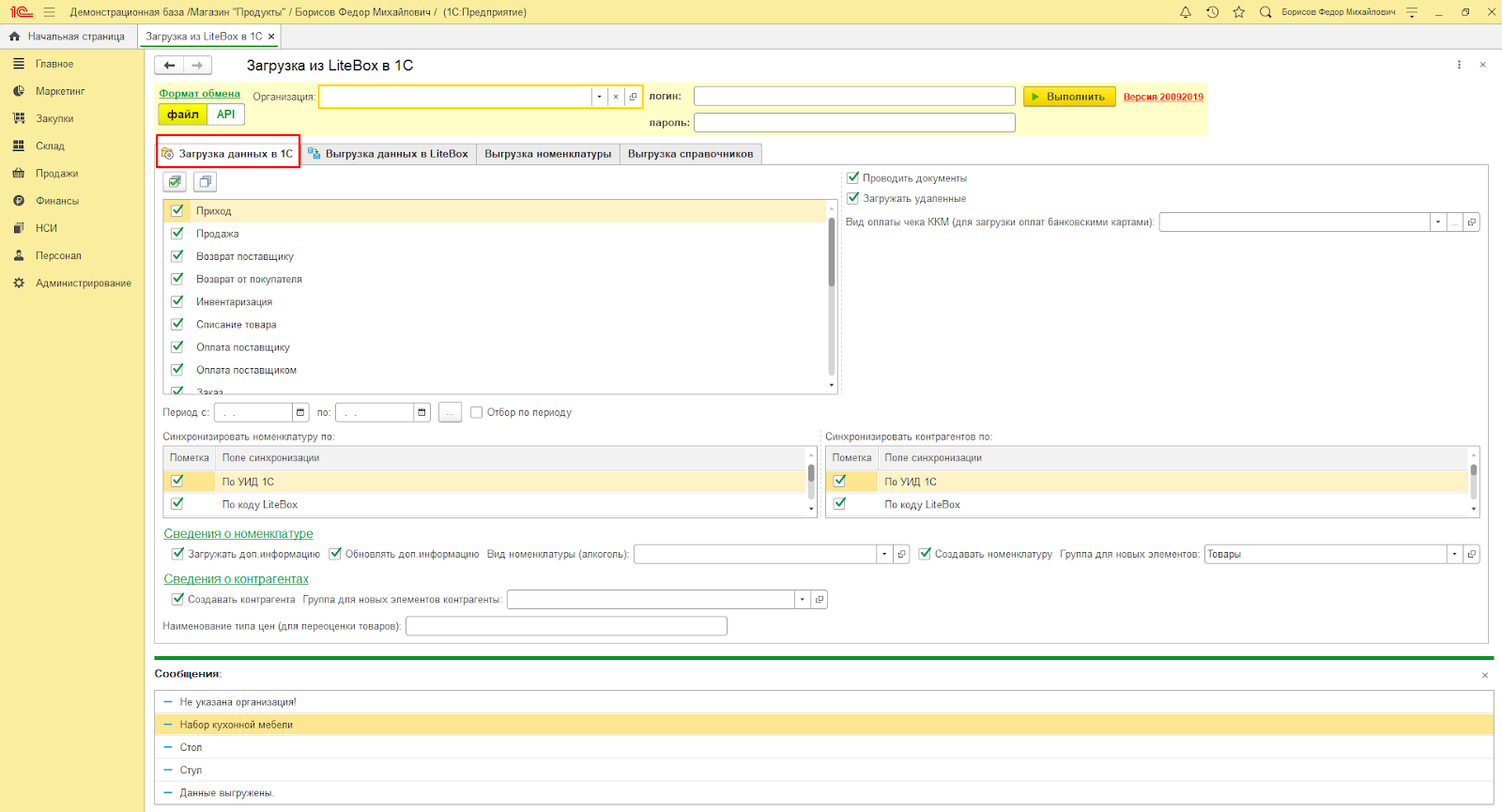Switch to Выгрузка номенклатуры tab
Viewport: 1502px width, 812px height.
tap(548, 154)
